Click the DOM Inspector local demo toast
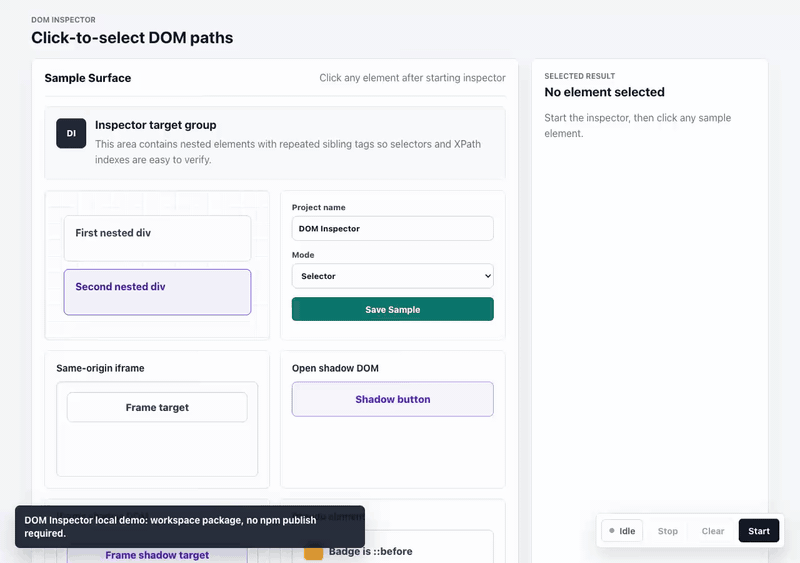Image resolution: width=800 pixels, height=563 pixels. point(190,527)
